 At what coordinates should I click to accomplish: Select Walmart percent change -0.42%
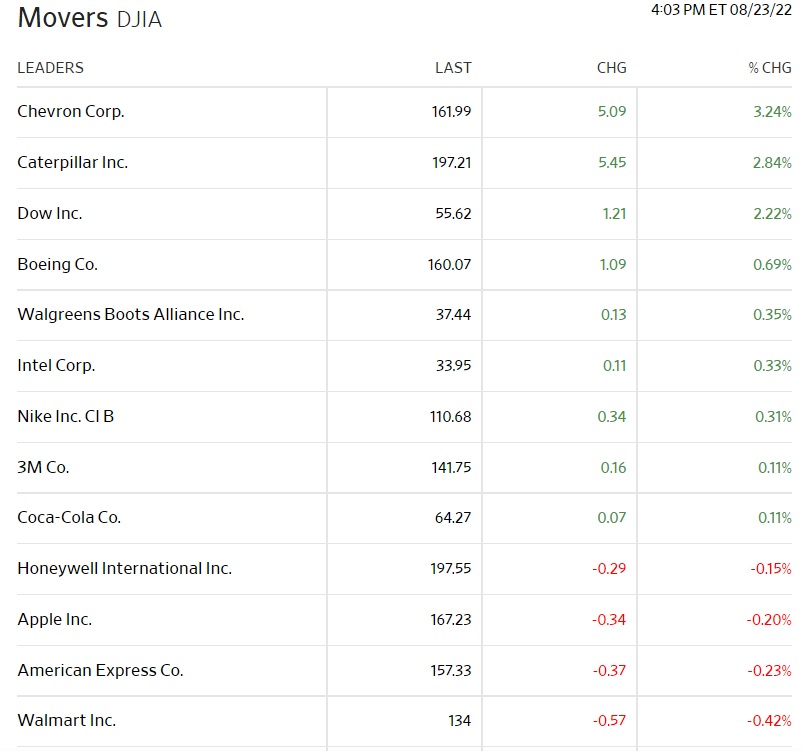pos(769,720)
